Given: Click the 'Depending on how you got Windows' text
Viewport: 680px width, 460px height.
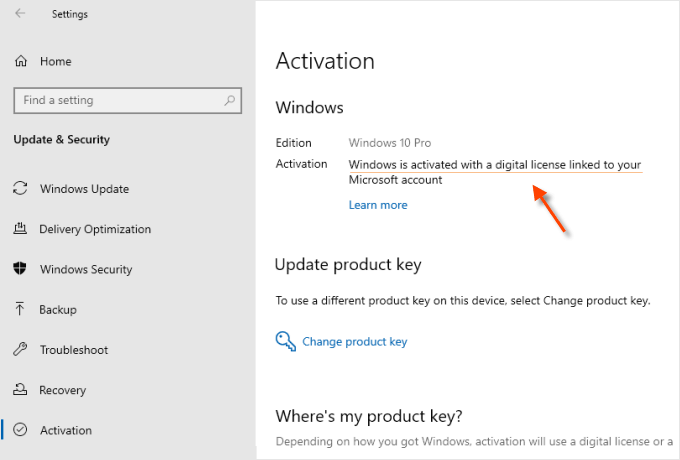Looking at the screenshot, I should 475,441.
